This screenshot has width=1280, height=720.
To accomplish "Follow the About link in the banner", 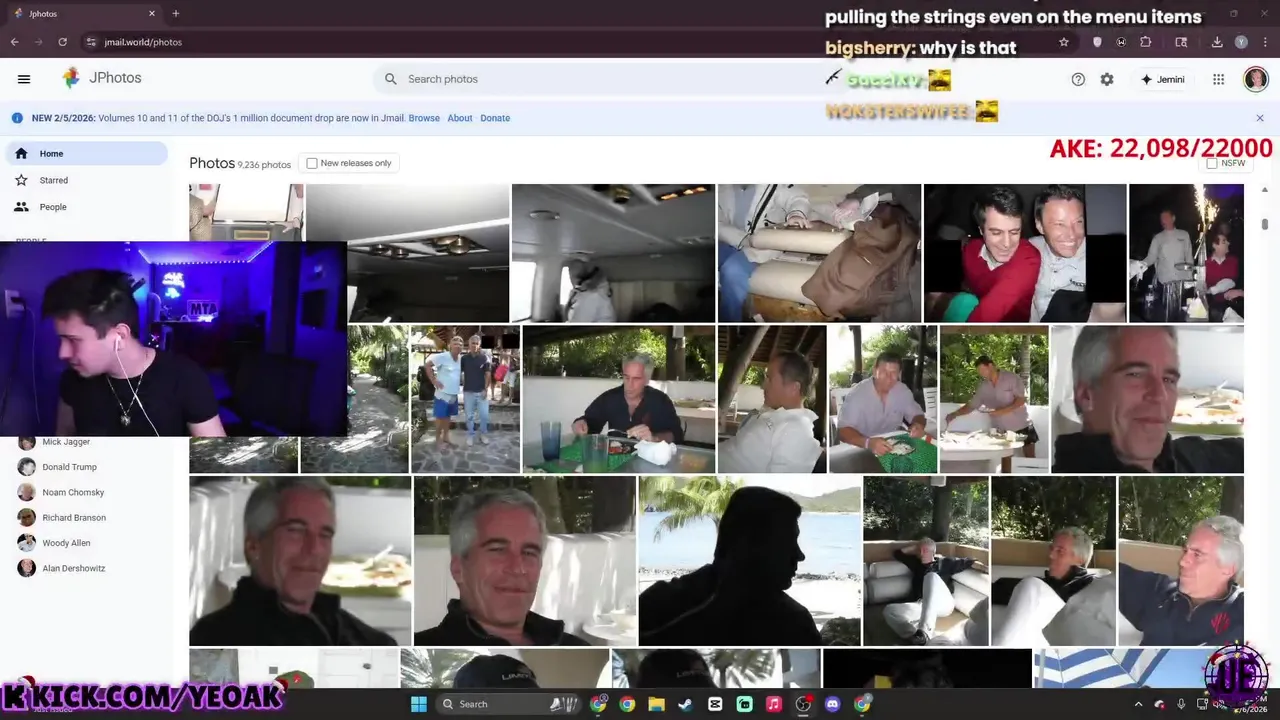I will pyautogui.click(x=460, y=118).
